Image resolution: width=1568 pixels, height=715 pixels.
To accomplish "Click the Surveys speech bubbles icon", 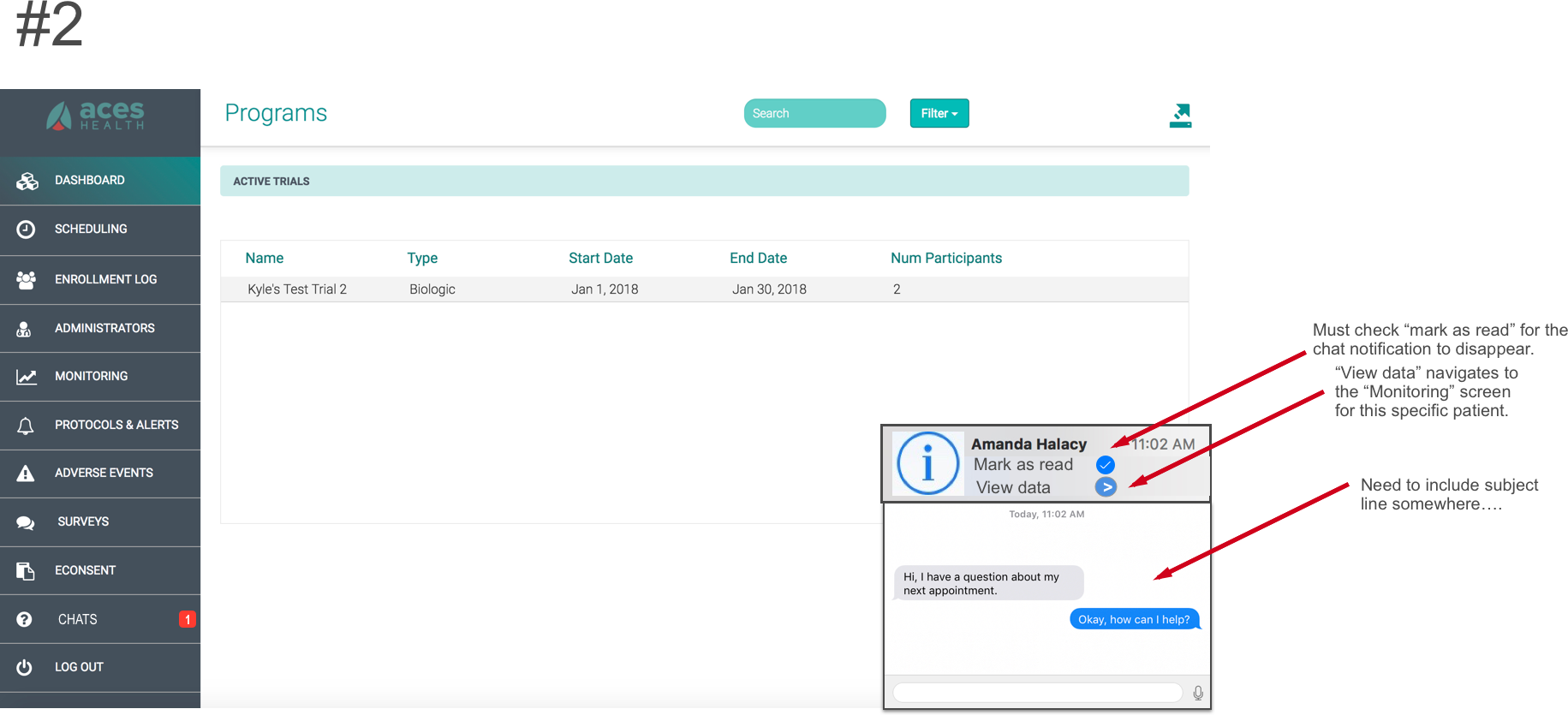I will (x=26, y=522).
